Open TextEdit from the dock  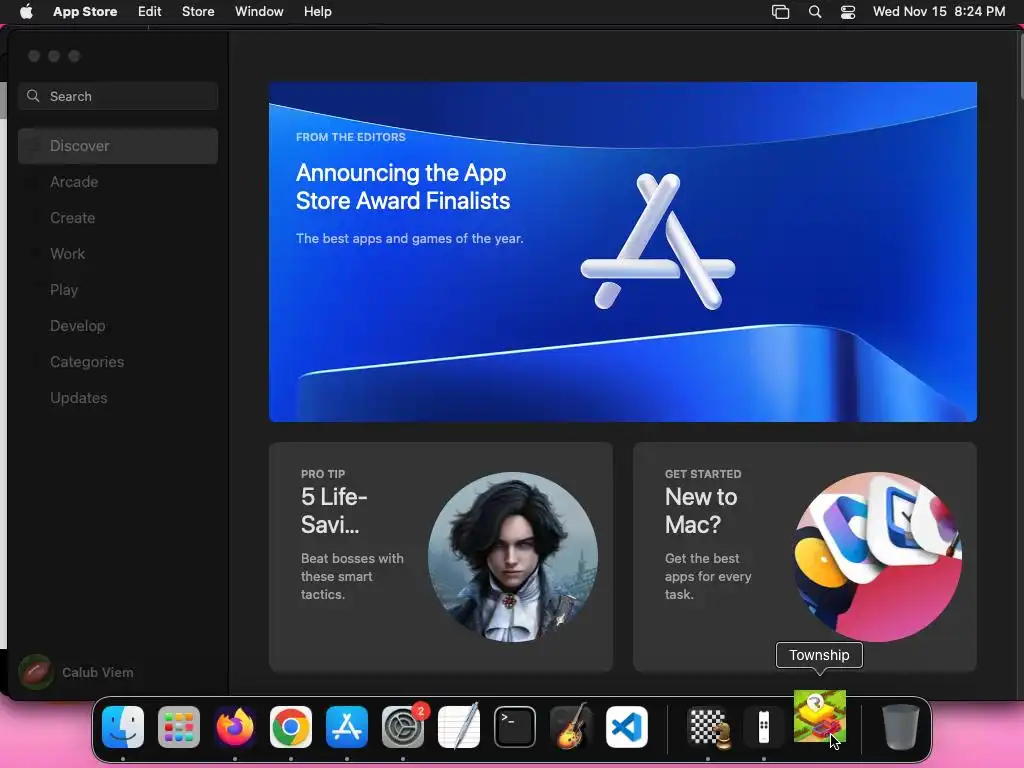coord(458,727)
